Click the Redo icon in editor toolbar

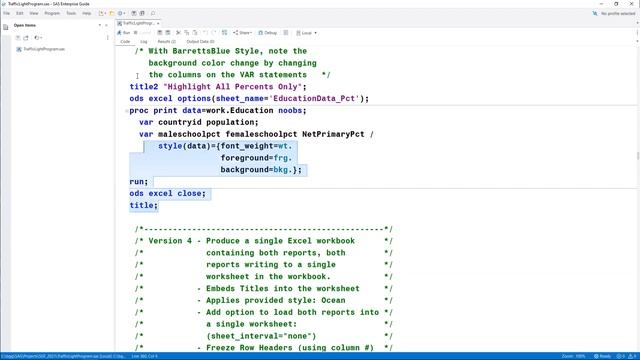tap(213, 33)
